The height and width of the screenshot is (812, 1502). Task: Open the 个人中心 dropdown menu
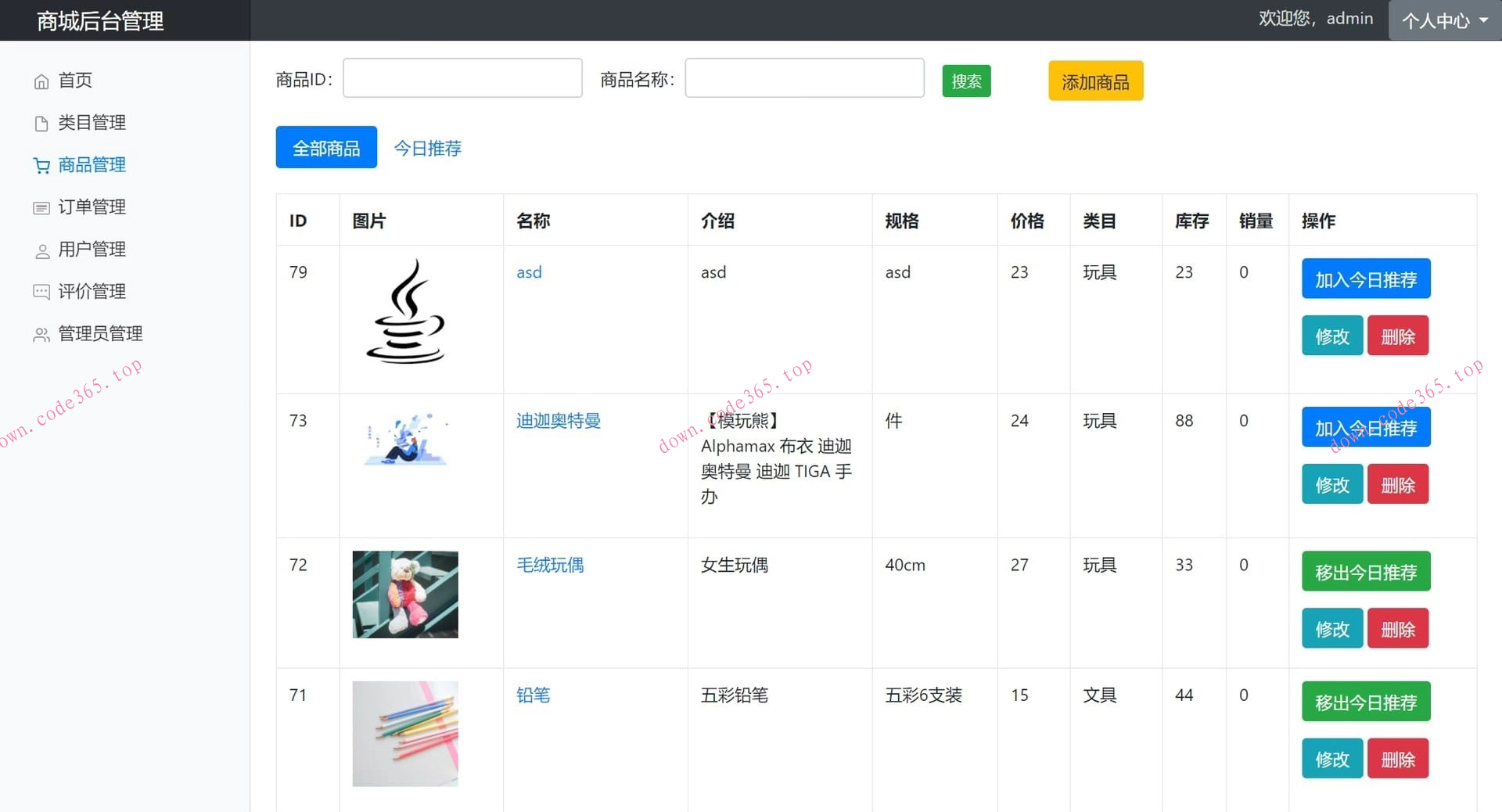(x=1443, y=20)
